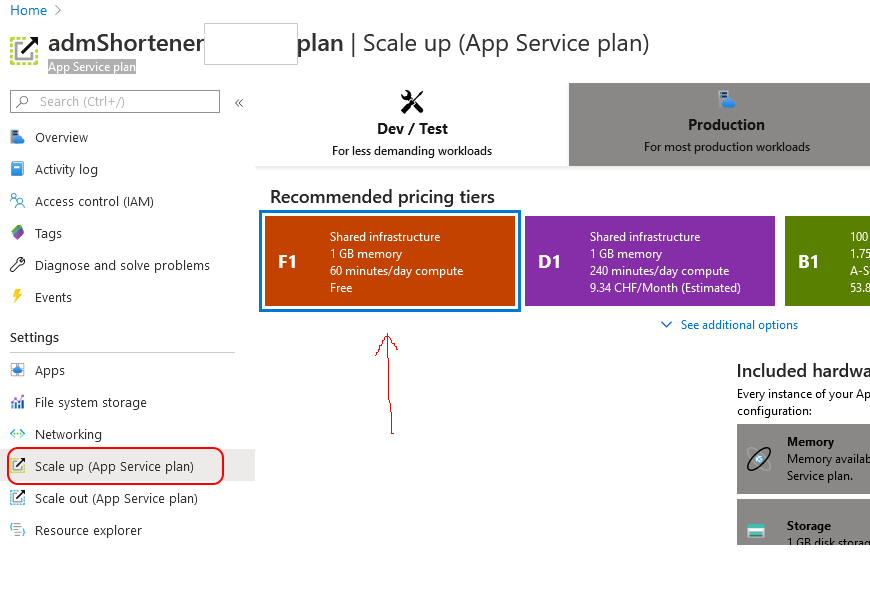Switch to the Dev / Test tab
The width and height of the screenshot is (870, 600).
(412, 124)
